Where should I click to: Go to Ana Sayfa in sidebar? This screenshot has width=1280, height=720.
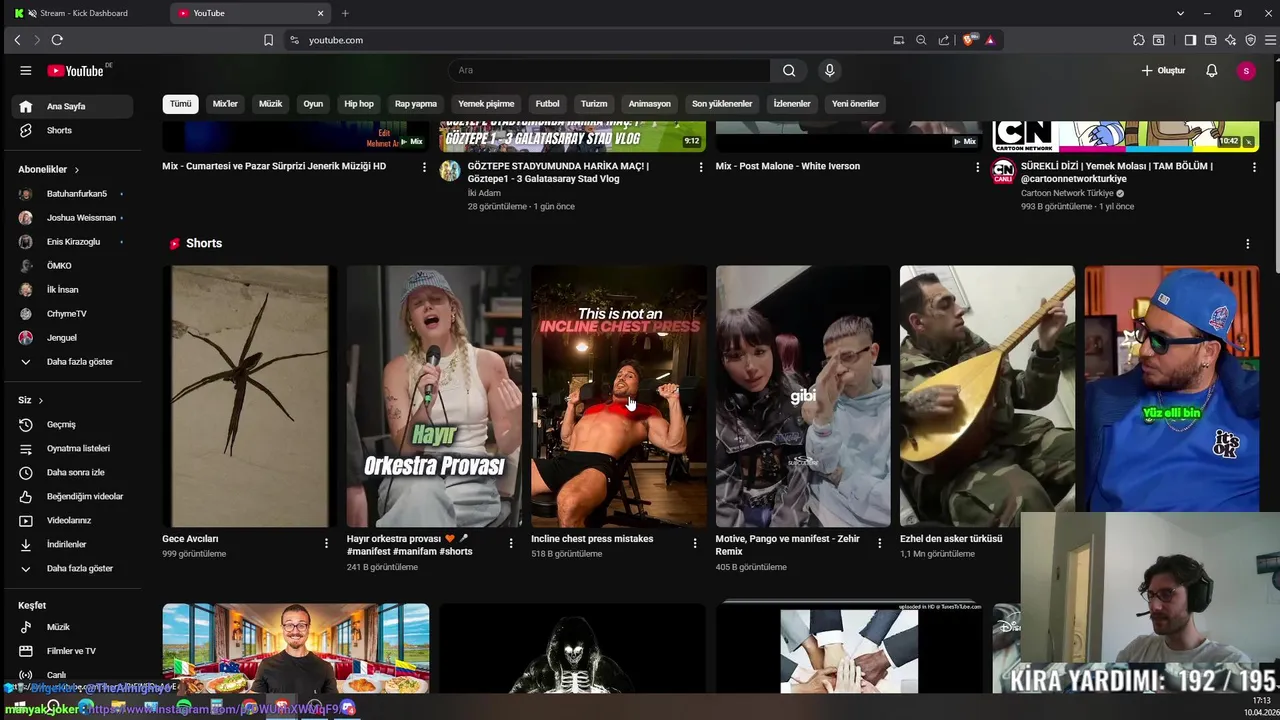tap(74, 106)
